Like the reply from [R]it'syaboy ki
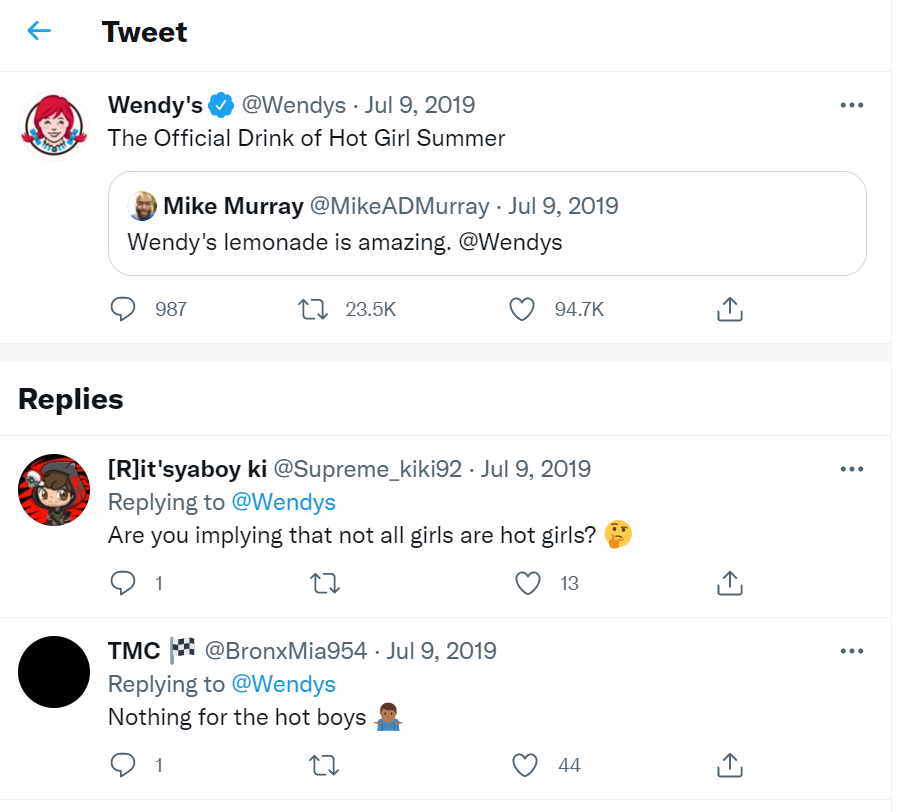913x812 pixels. [526, 583]
